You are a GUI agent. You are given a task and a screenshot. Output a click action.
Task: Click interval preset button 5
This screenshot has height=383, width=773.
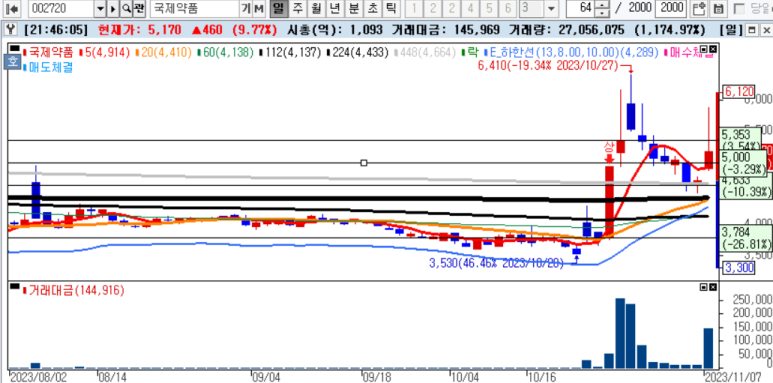pyautogui.click(x=489, y=8)
